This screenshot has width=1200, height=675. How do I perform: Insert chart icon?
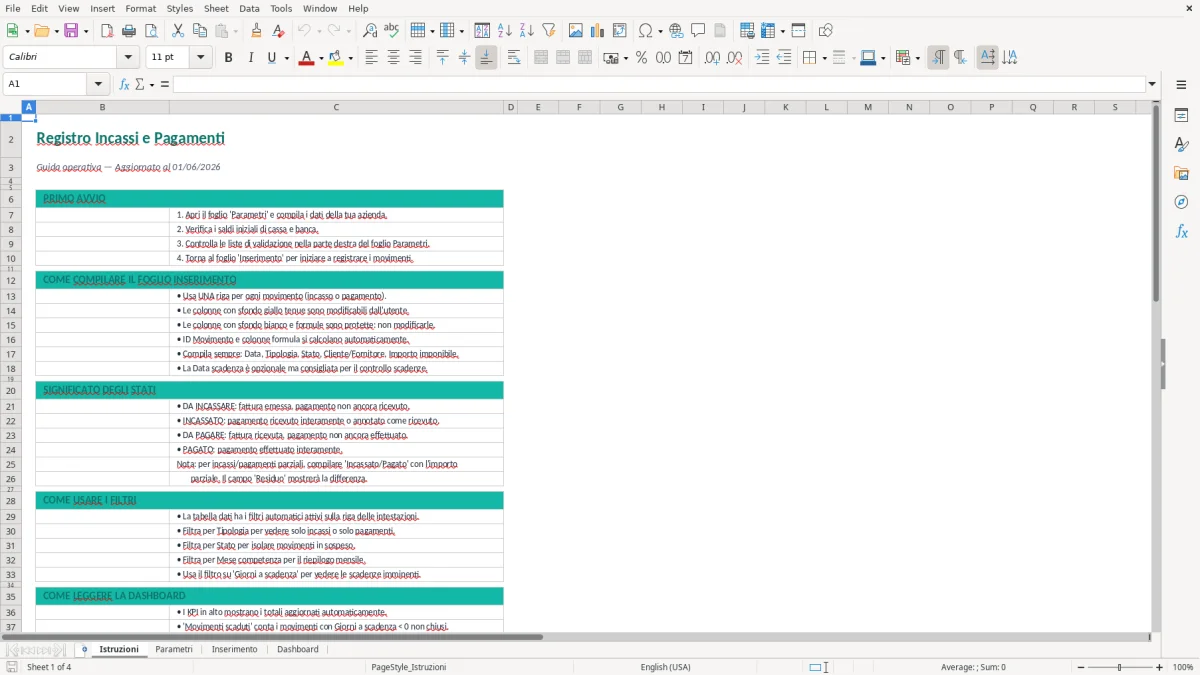pos(598,31)
